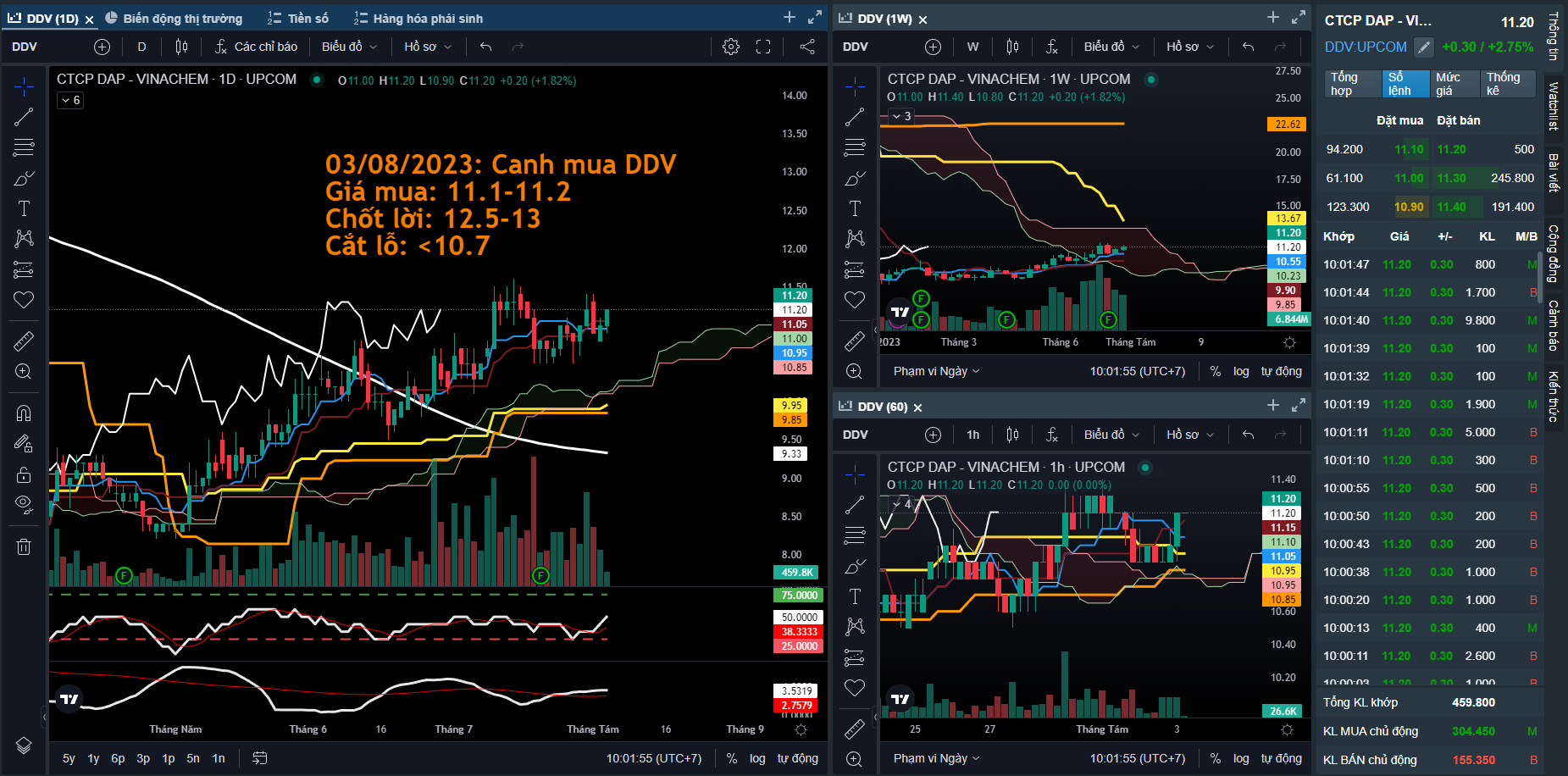This screenshot has height=776, width=1568.
Task: Add a symbol to compare in the DDV (1D) chart
Action: click(102, 47)
